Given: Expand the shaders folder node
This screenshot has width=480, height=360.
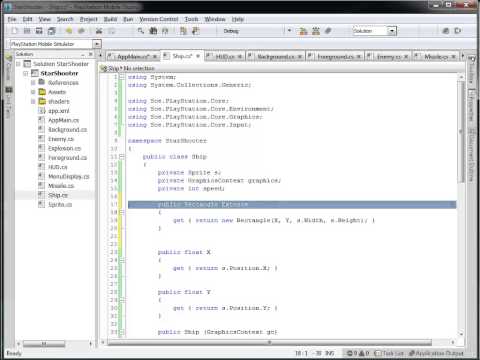Looking at the screenshot, I should (x=33, y=101).
